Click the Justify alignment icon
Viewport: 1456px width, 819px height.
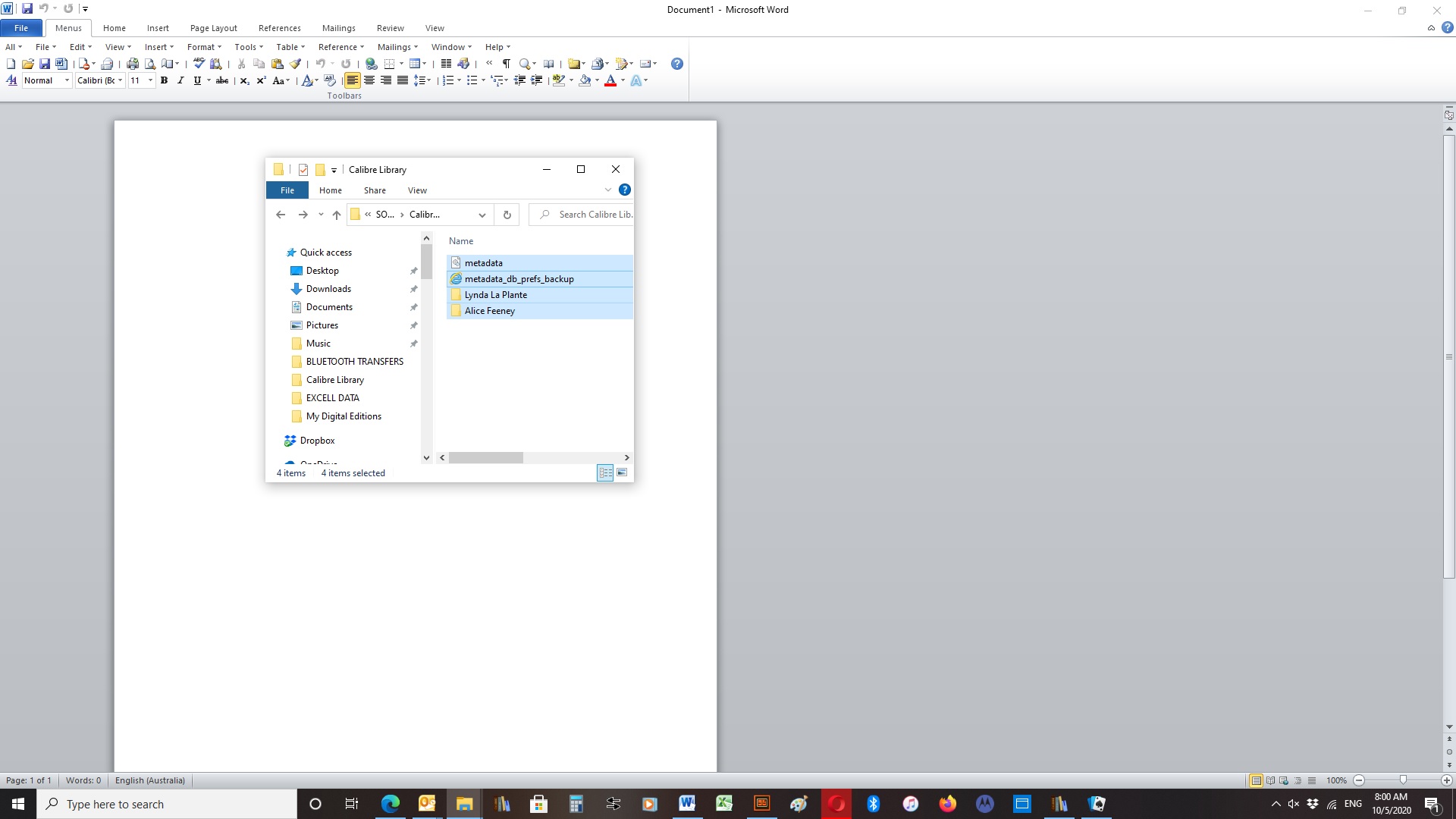pos(403,80)
